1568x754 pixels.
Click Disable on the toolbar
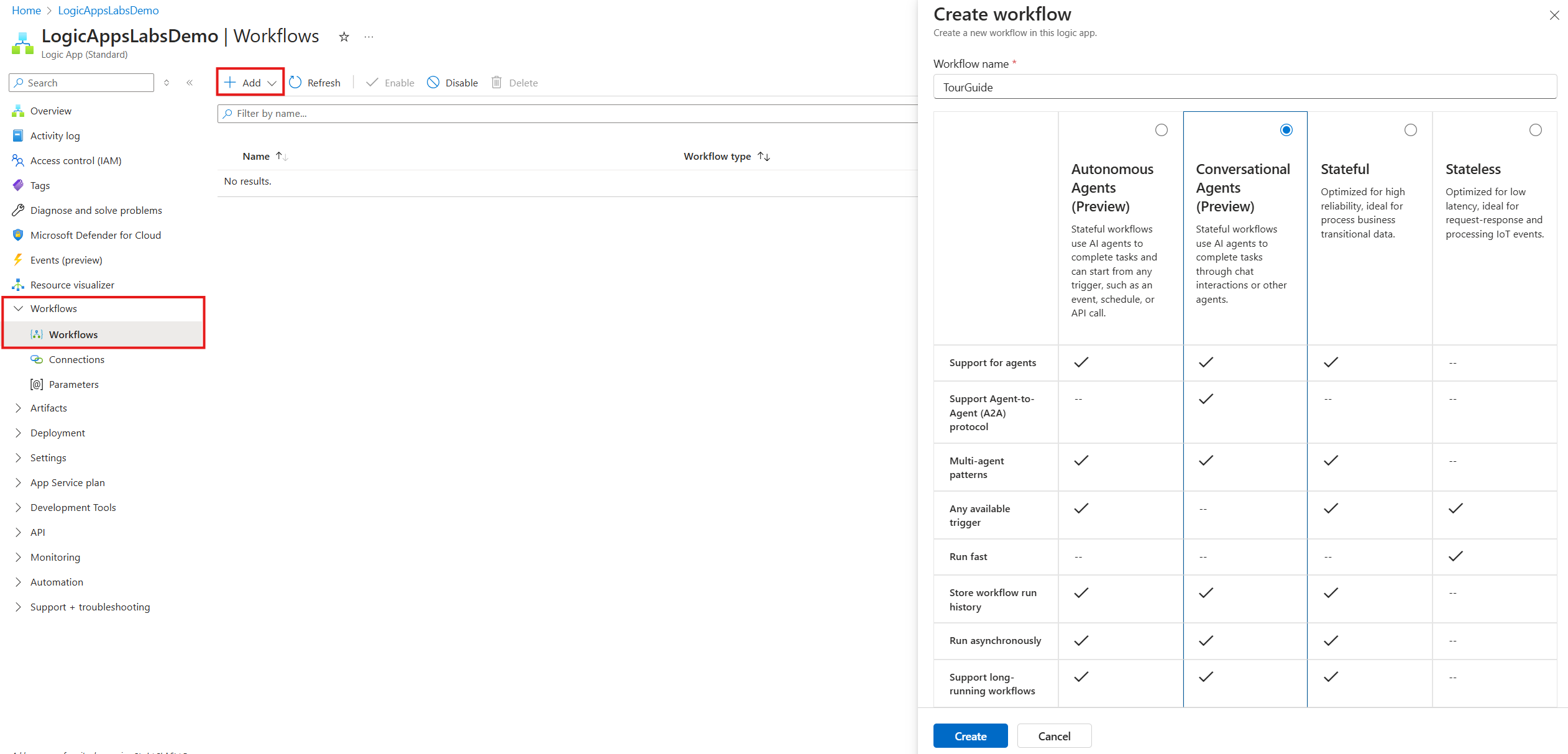pyautogui.click(x=452, y=82)
